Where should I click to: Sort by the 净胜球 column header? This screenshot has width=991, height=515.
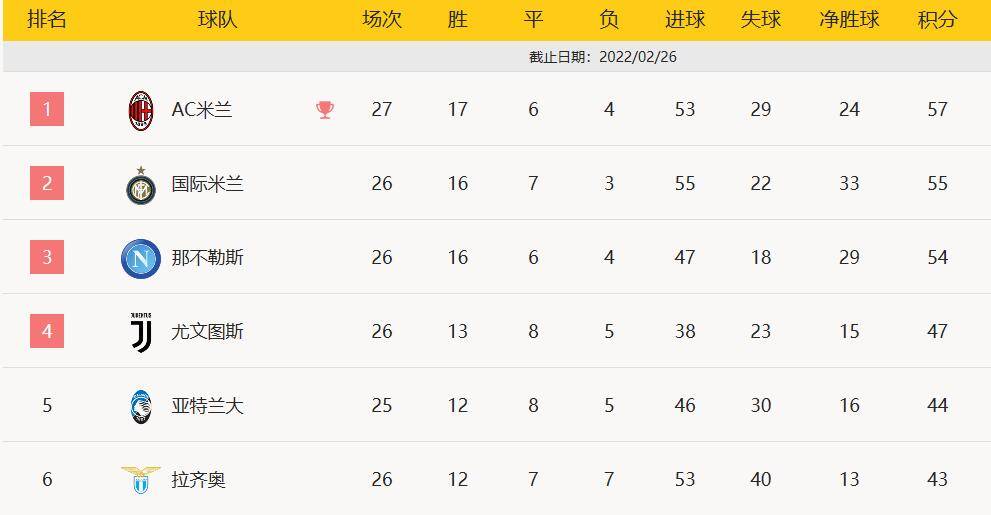click(849, 20)
